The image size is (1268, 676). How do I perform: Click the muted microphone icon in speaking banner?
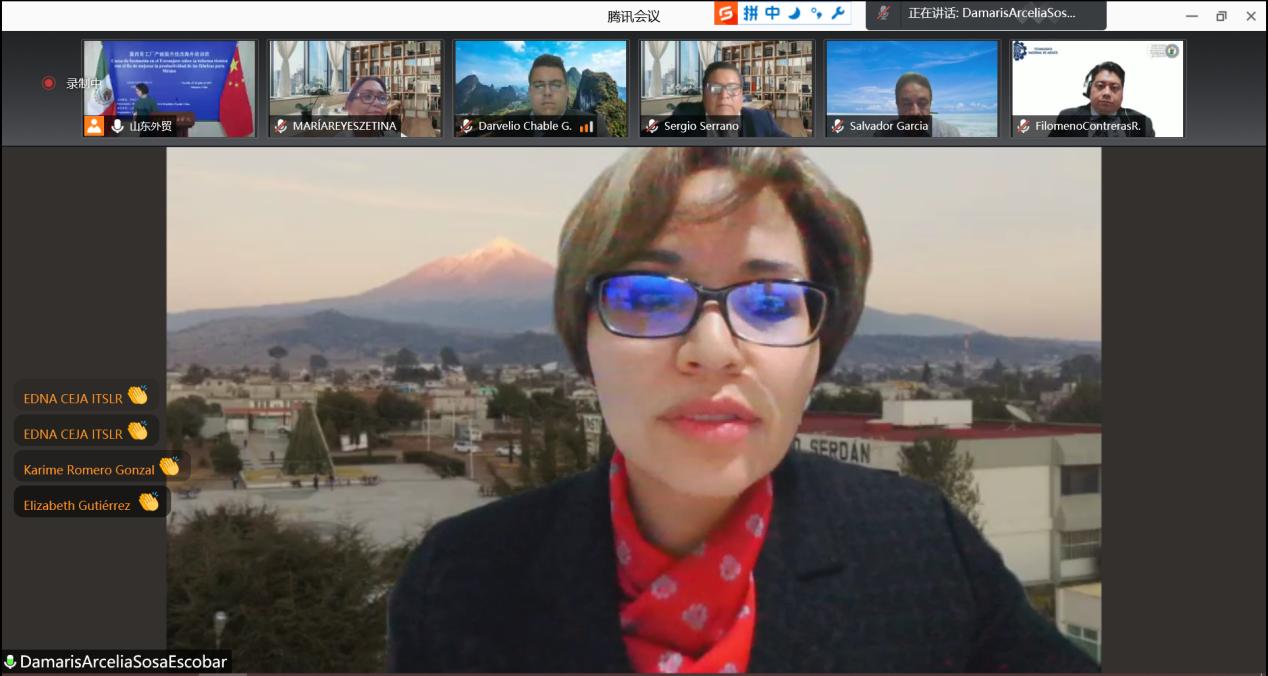(x=883, y=13)
